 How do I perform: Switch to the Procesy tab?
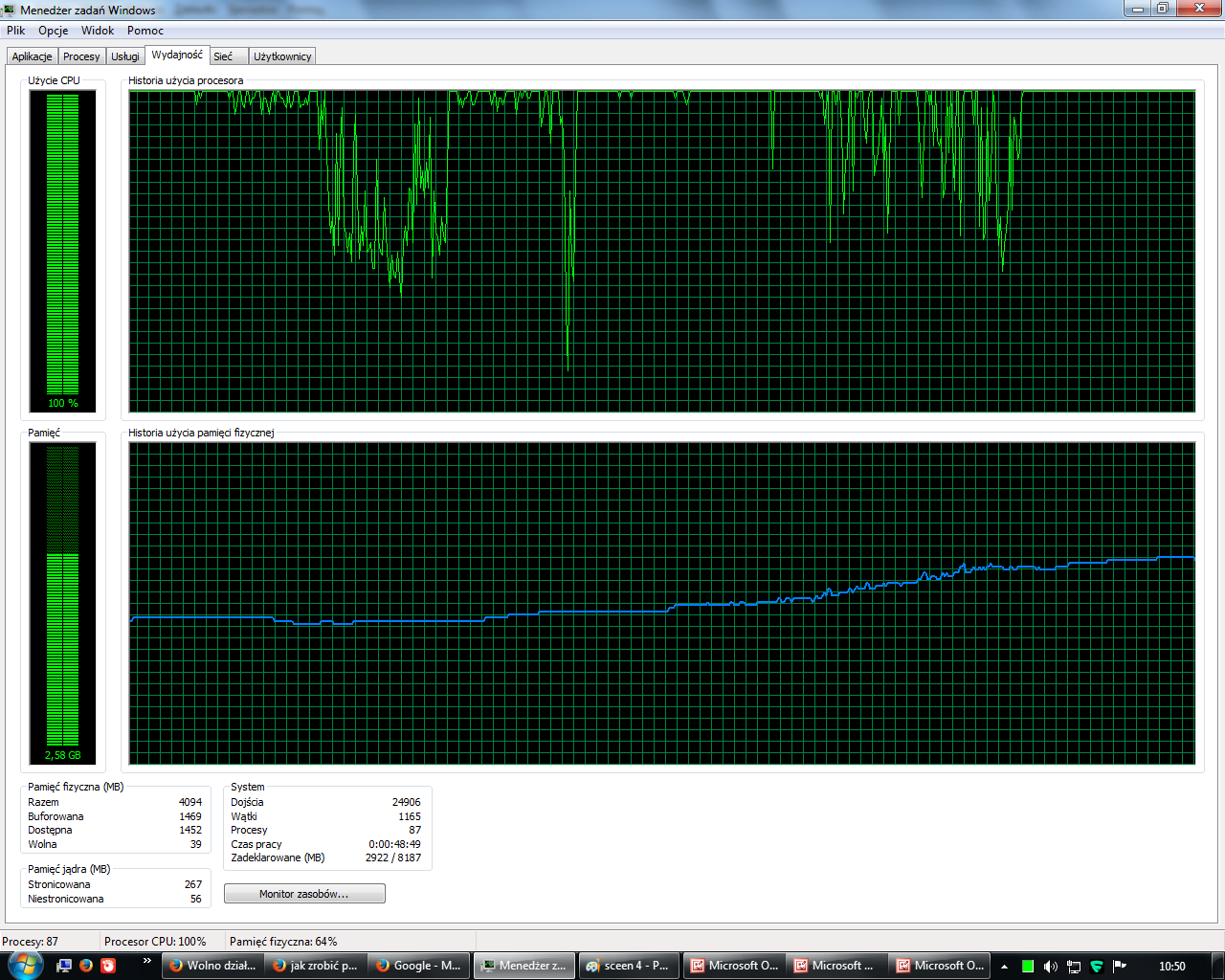pyautogui.click(x=81, y=56)
